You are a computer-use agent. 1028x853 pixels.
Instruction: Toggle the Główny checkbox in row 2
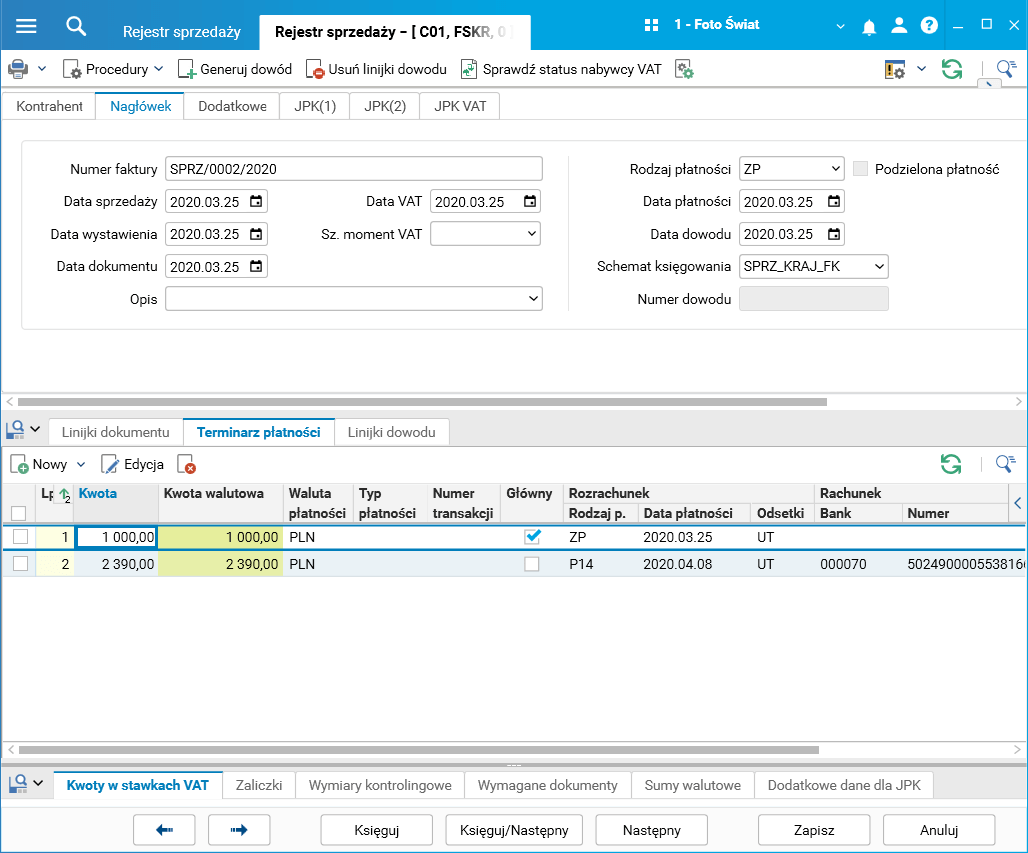pyautogui.click(x=532, y=564)
